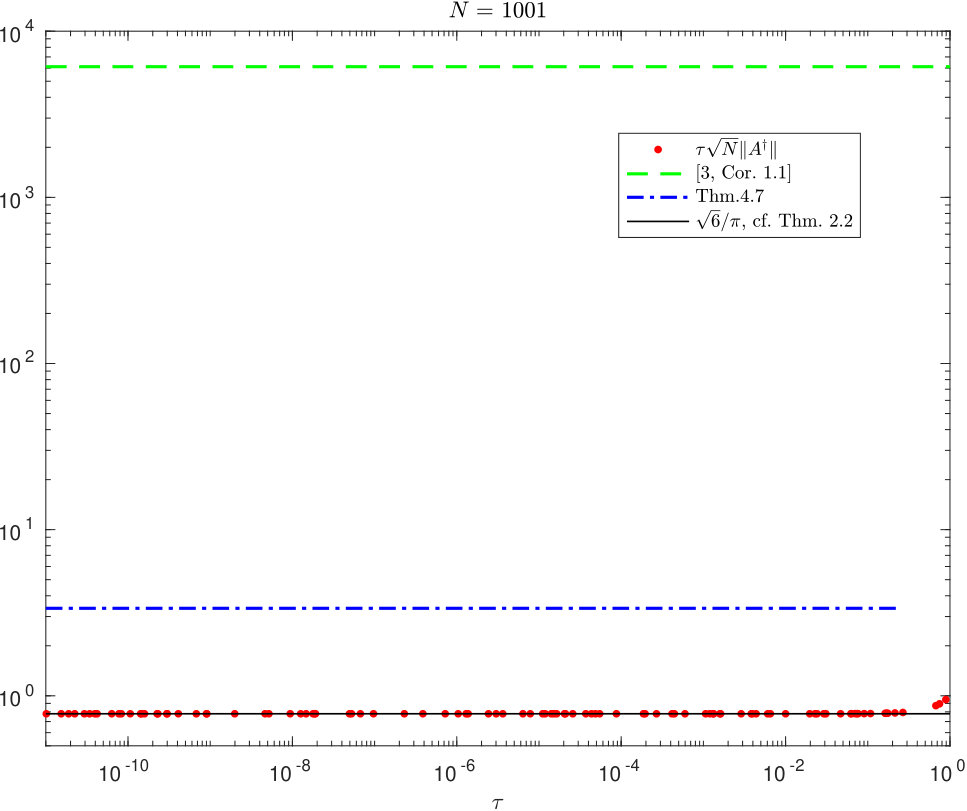Viewport: 967px width, 811px height.
Task: Click the legend entry [3, Cor. 1.1]
Action: click(x=743, y=173)
